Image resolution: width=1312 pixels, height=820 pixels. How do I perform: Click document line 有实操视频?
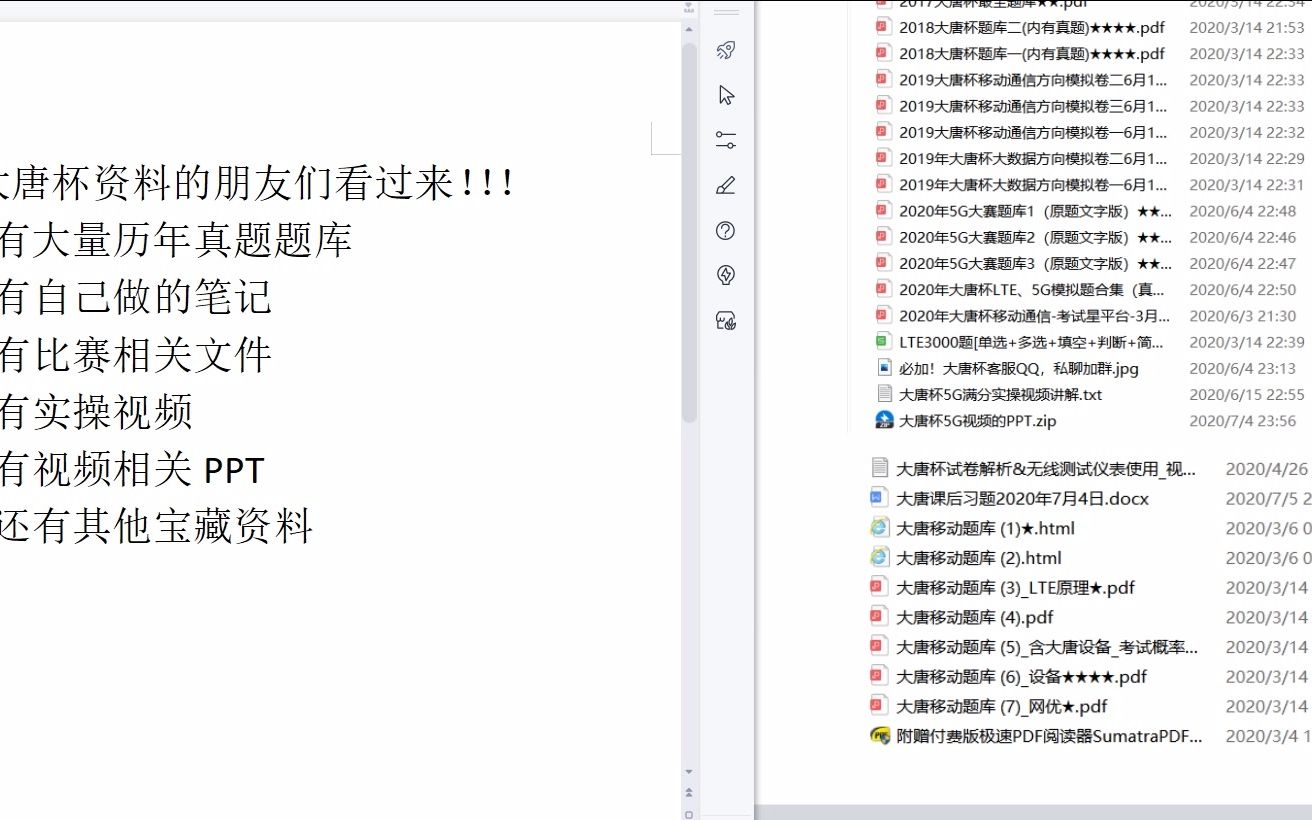tap(96, 411)
